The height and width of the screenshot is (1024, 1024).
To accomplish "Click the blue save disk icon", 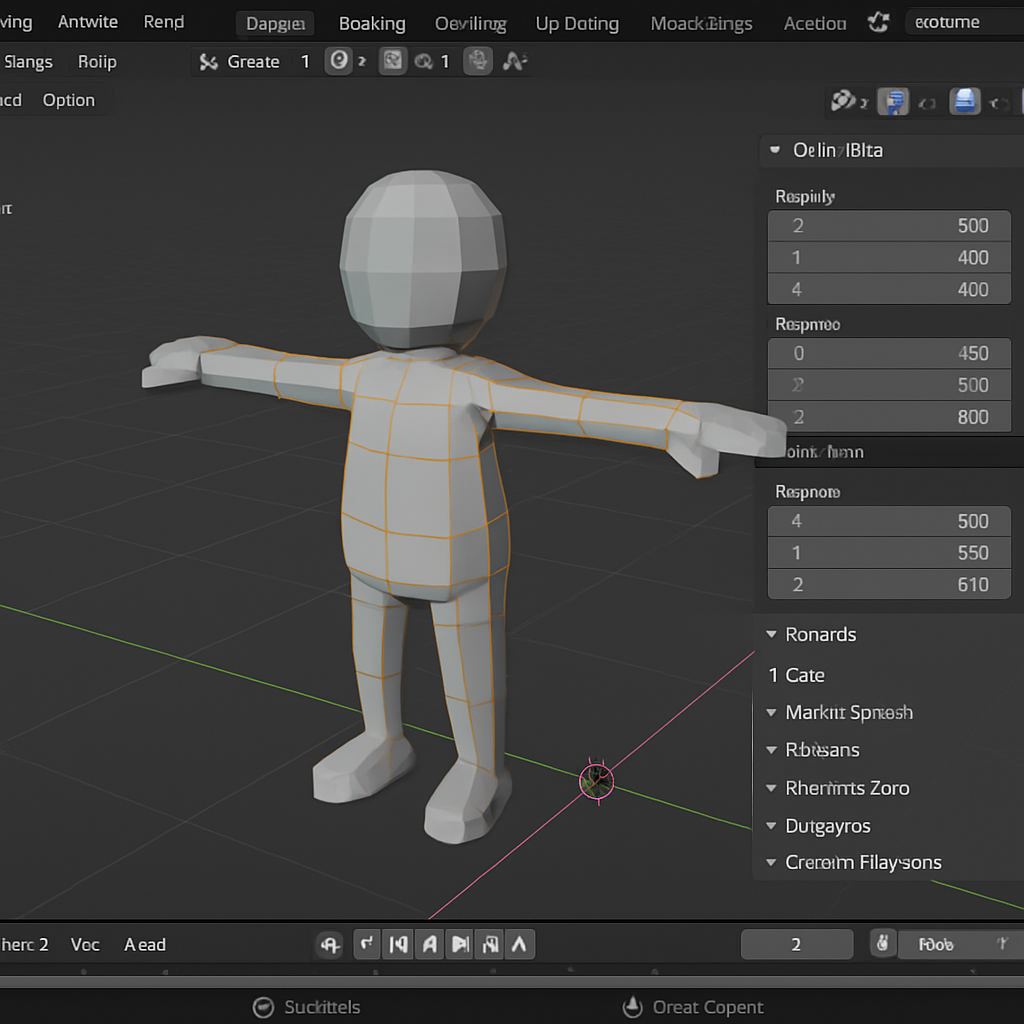I will coord(964,101).
